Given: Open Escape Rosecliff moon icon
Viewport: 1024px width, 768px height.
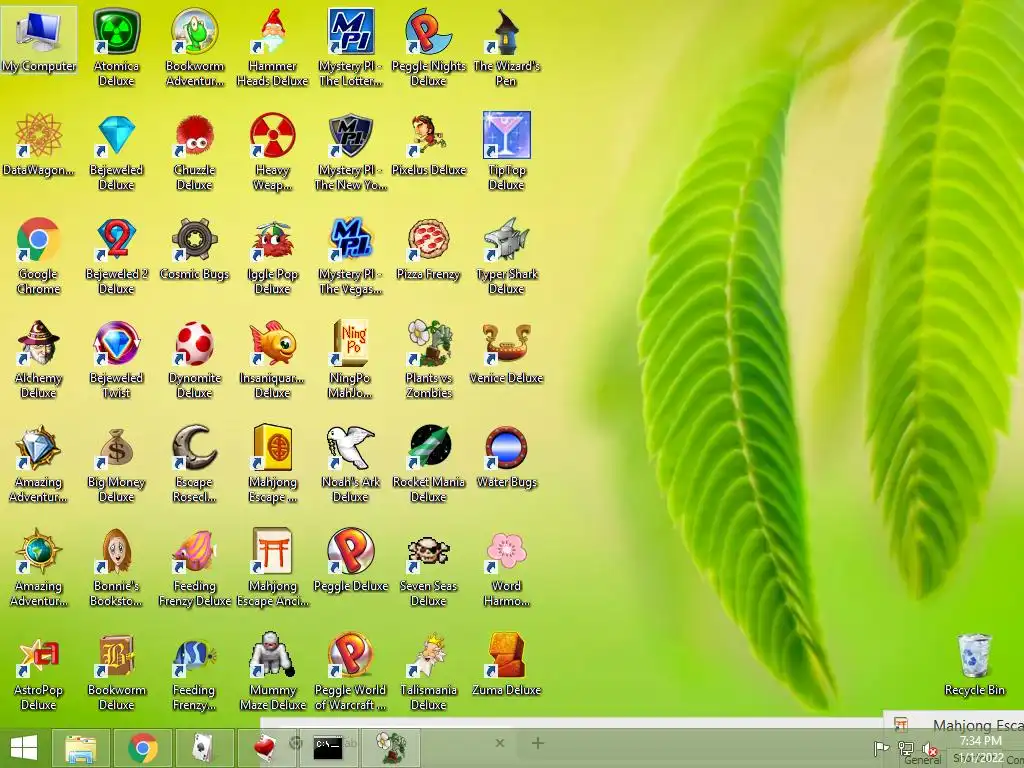Looking at the screenshot, I should (x=195, y=463).
